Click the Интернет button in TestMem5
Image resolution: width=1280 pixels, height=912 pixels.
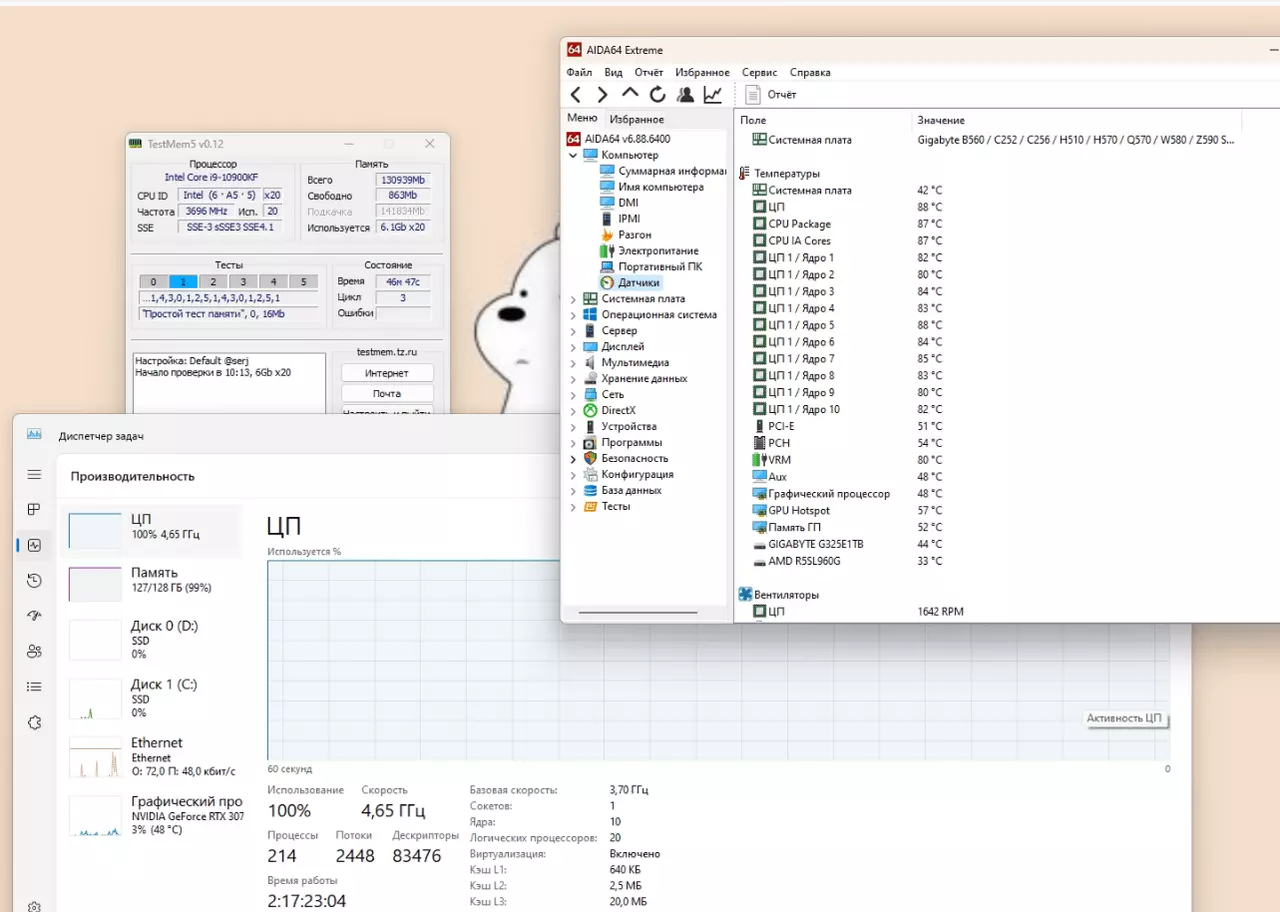click(x=387, y=373)
